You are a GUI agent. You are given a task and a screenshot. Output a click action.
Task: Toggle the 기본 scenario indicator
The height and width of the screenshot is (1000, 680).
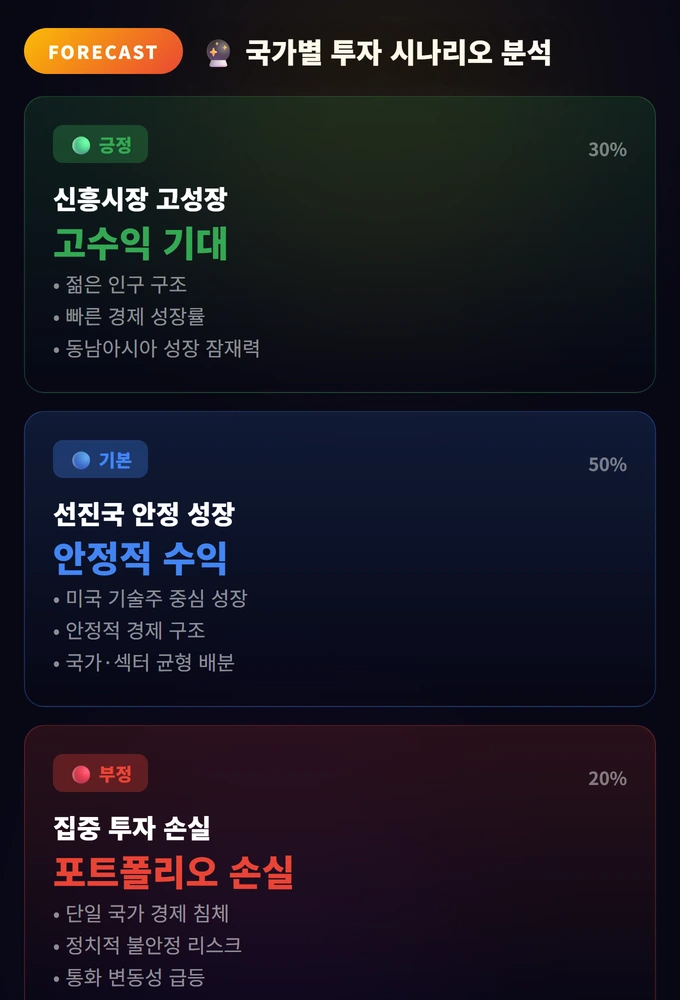point(103,458)
